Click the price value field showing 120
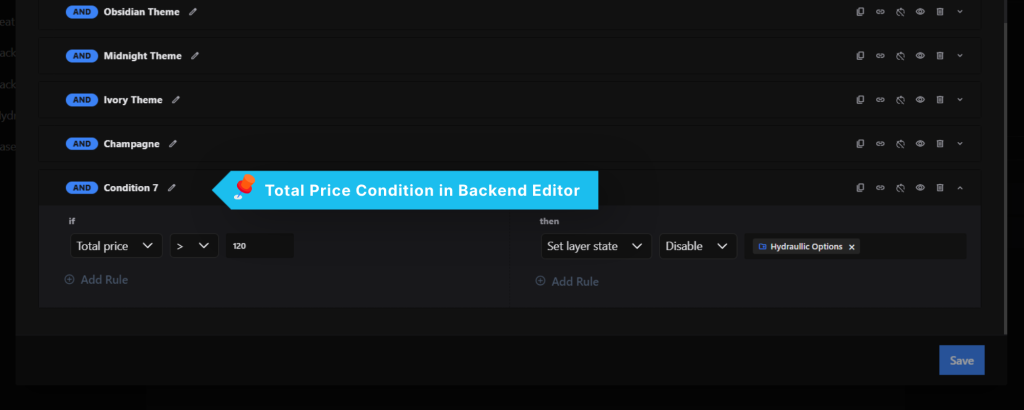The width and height of the screenshot is (1024, 410). (259, 246)
